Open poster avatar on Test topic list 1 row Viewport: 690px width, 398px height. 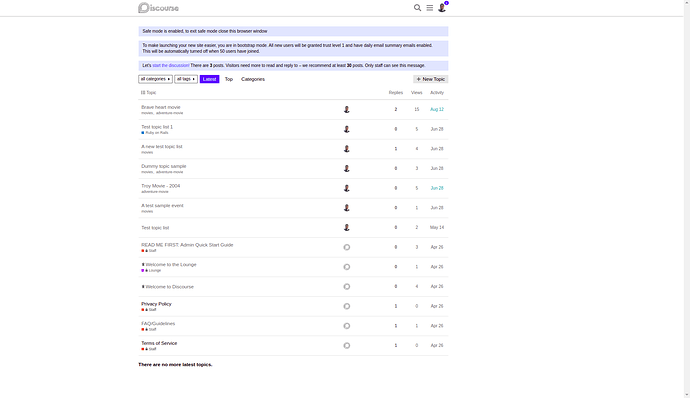point(347,129)
